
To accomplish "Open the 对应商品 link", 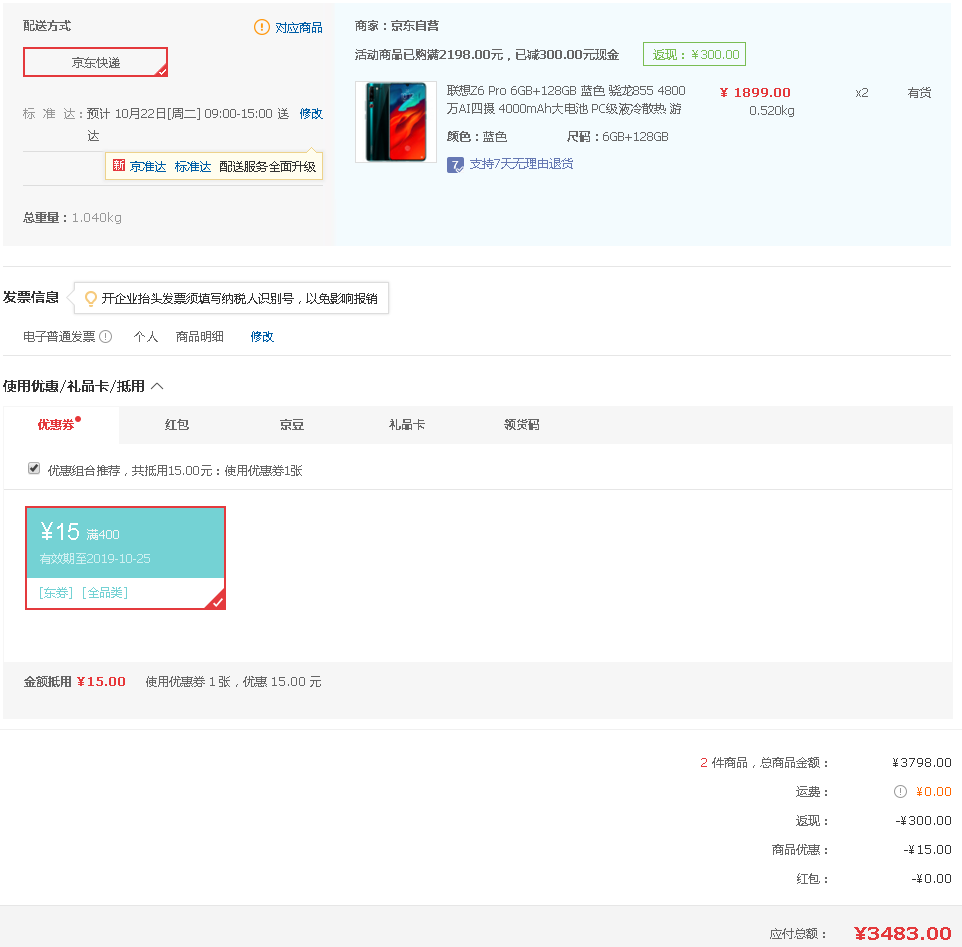I will pyautogui.click(x=298, y=28).
